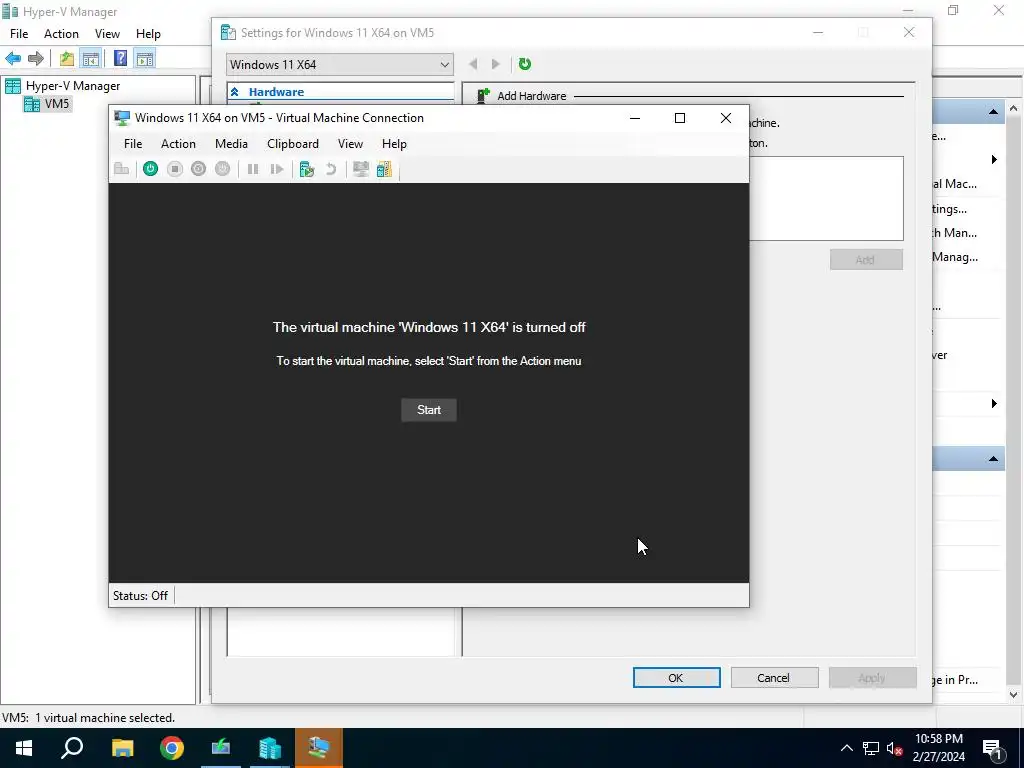This screenshot has width=1024, height=768.
Task: Collapse the Hardware section in Settings
Action: (x=234, y=92)
